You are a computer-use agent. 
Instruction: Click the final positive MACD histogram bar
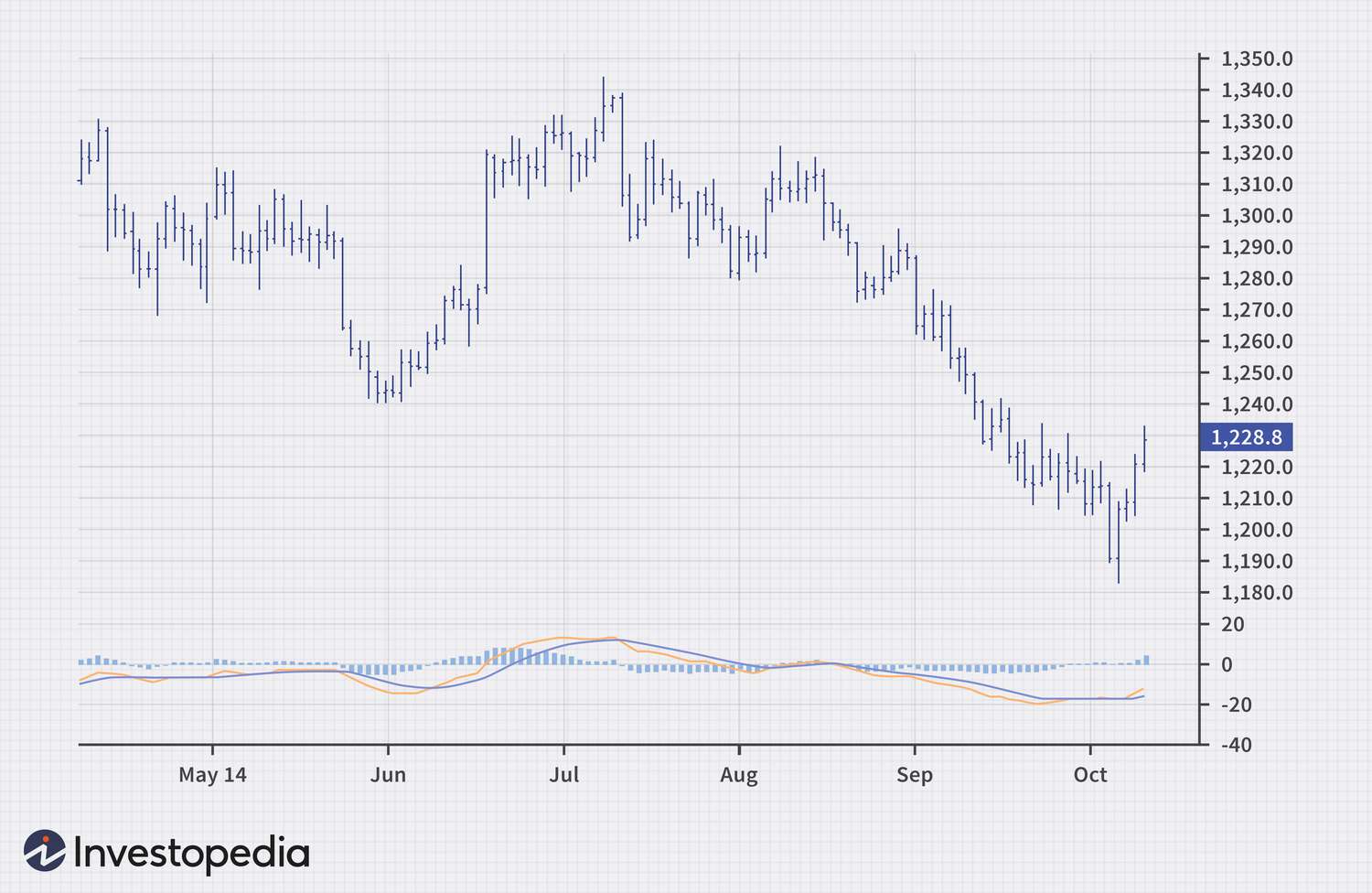1146,660
